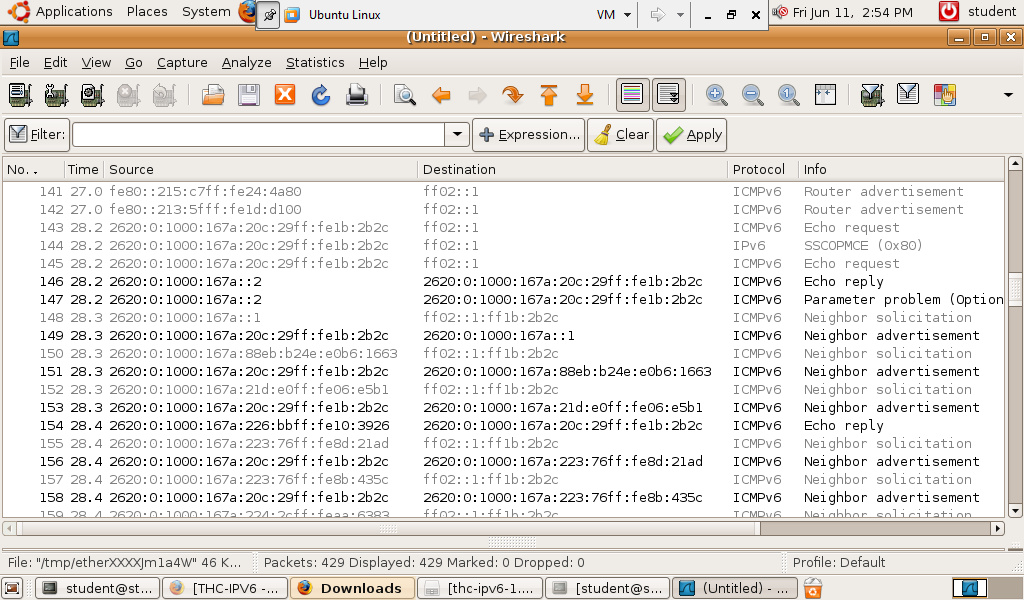Viewport: 1024px width, 600px height.
Task: Open filter history dropdown arrow
Action: coord(457,134)
